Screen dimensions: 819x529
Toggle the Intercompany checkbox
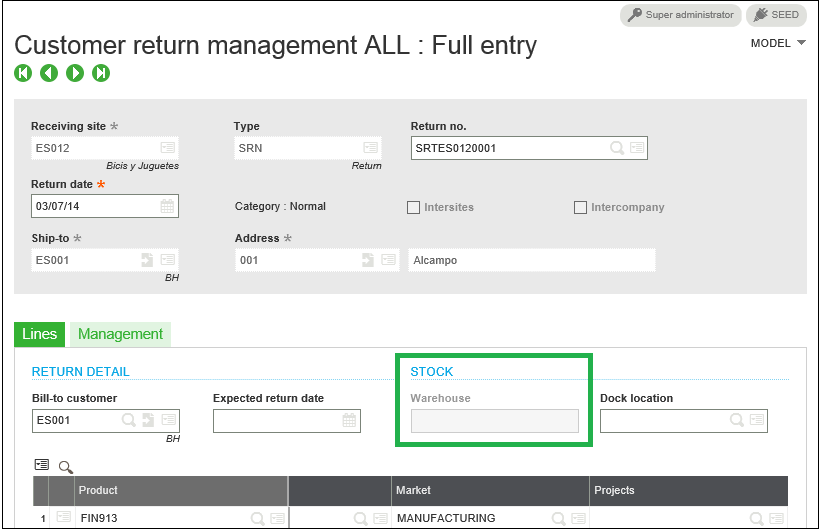pyautogui.click(x=580, y=207)
